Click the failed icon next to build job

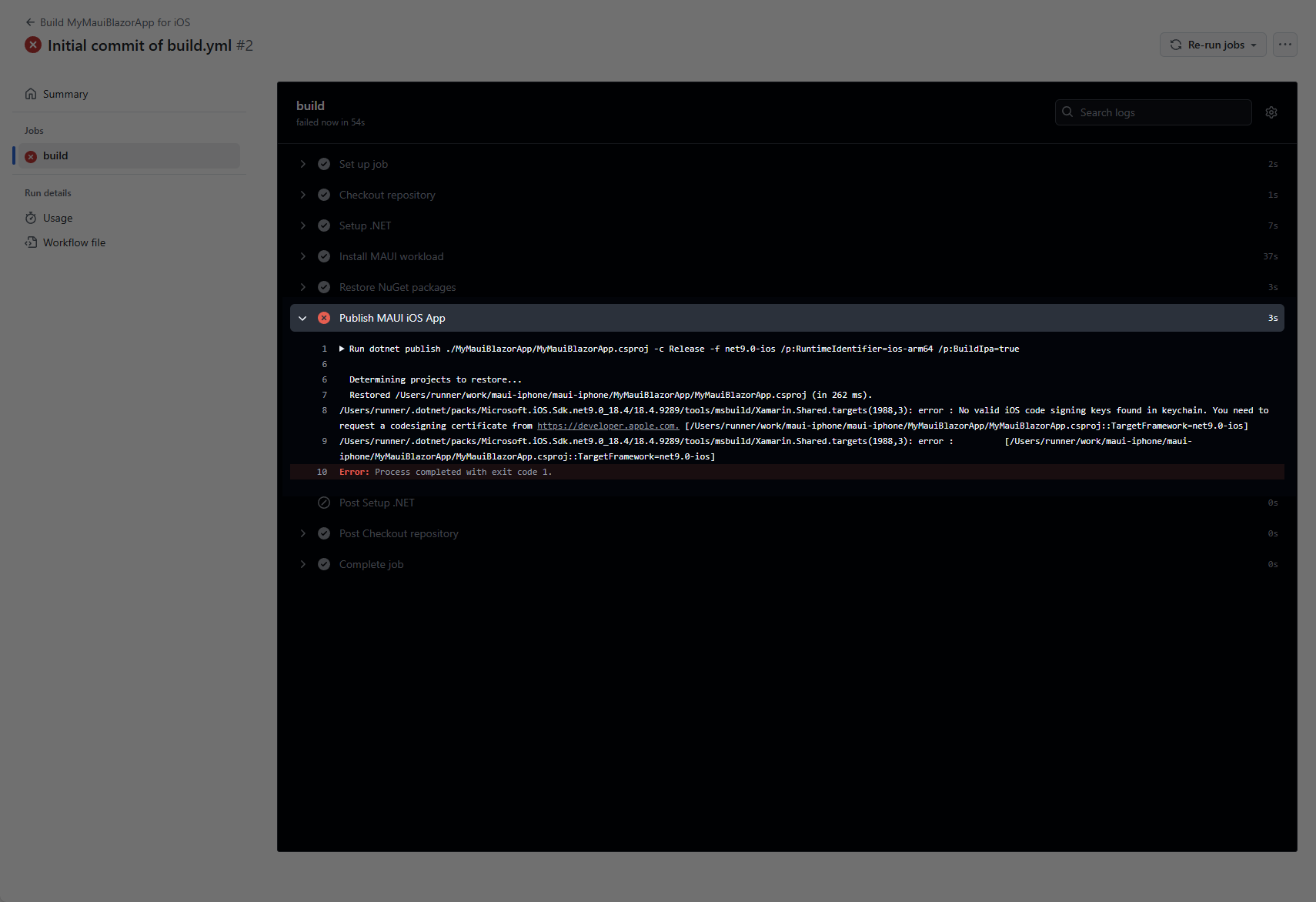pos(31,156)
